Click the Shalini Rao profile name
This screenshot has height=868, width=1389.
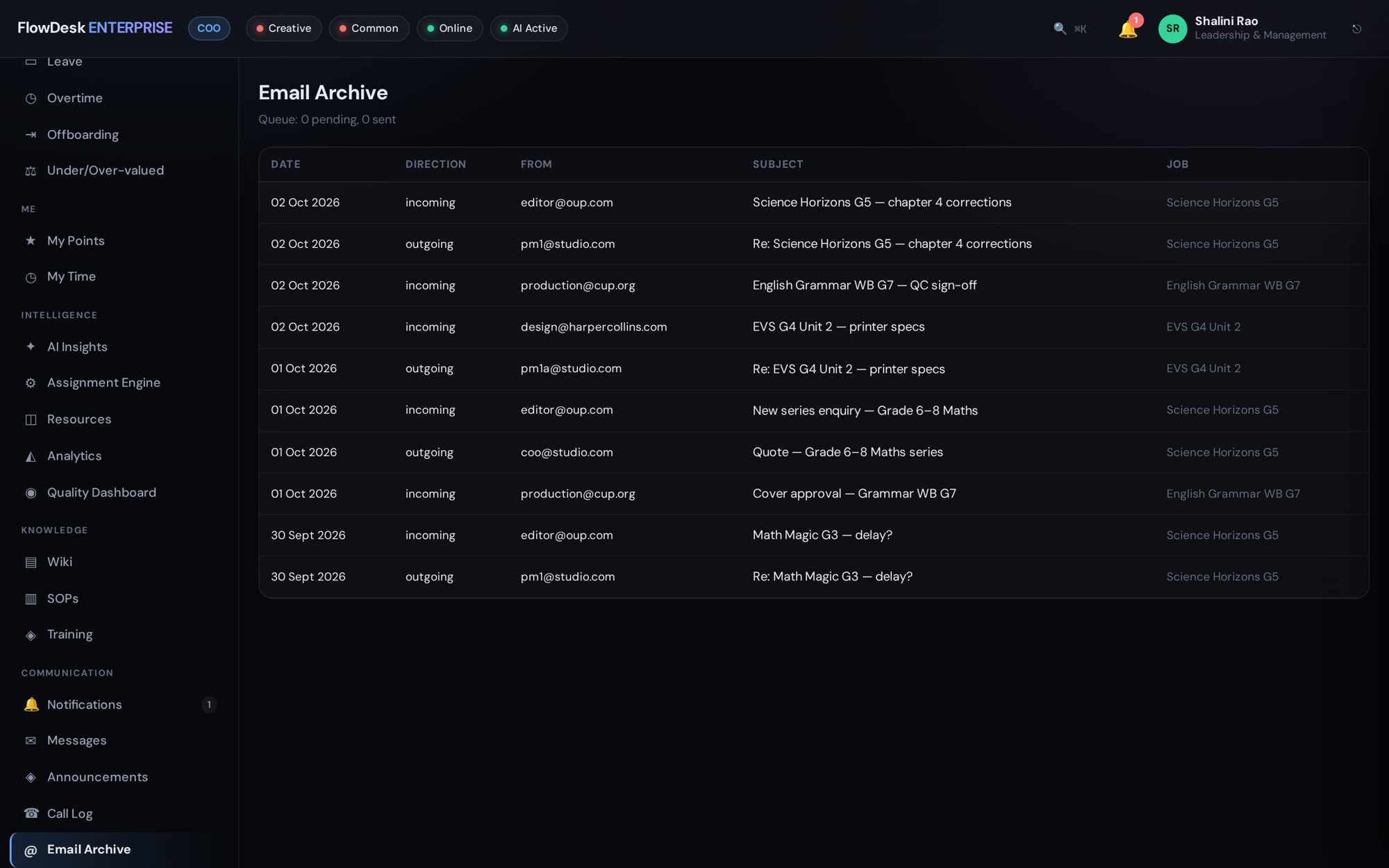pos(1226,21)
